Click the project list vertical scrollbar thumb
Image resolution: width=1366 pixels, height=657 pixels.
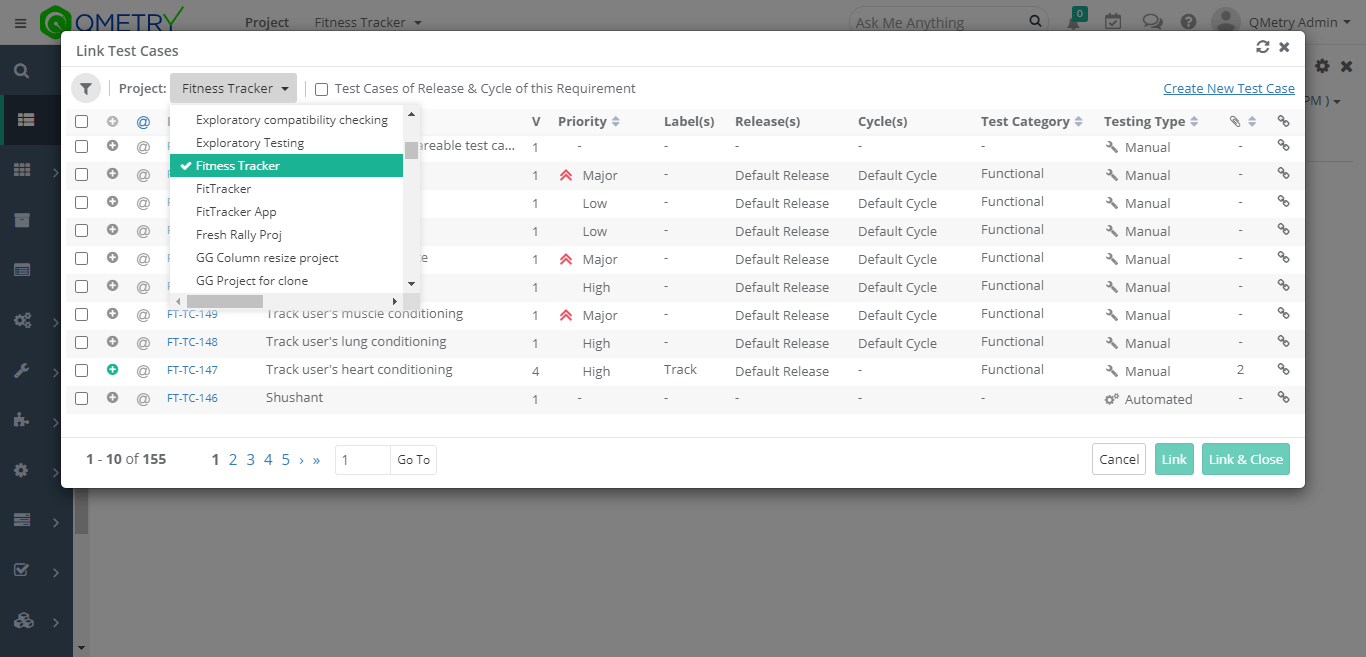point(411,150)
